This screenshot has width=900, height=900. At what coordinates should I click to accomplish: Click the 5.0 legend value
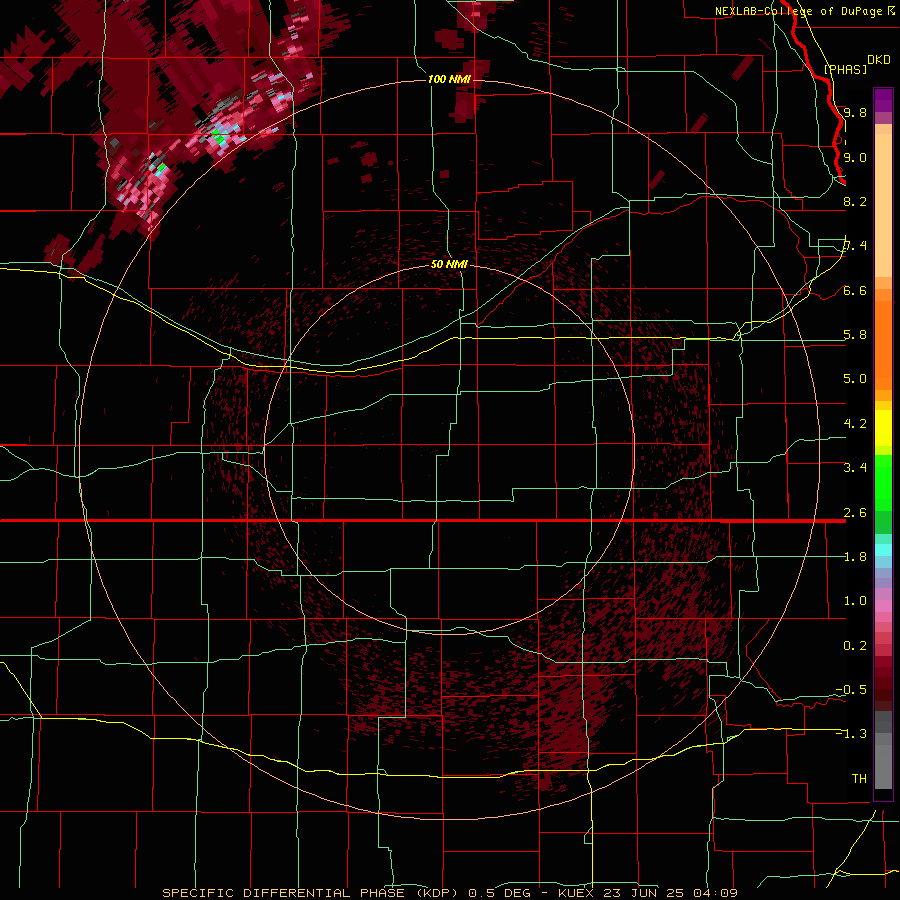pos(855,379)
